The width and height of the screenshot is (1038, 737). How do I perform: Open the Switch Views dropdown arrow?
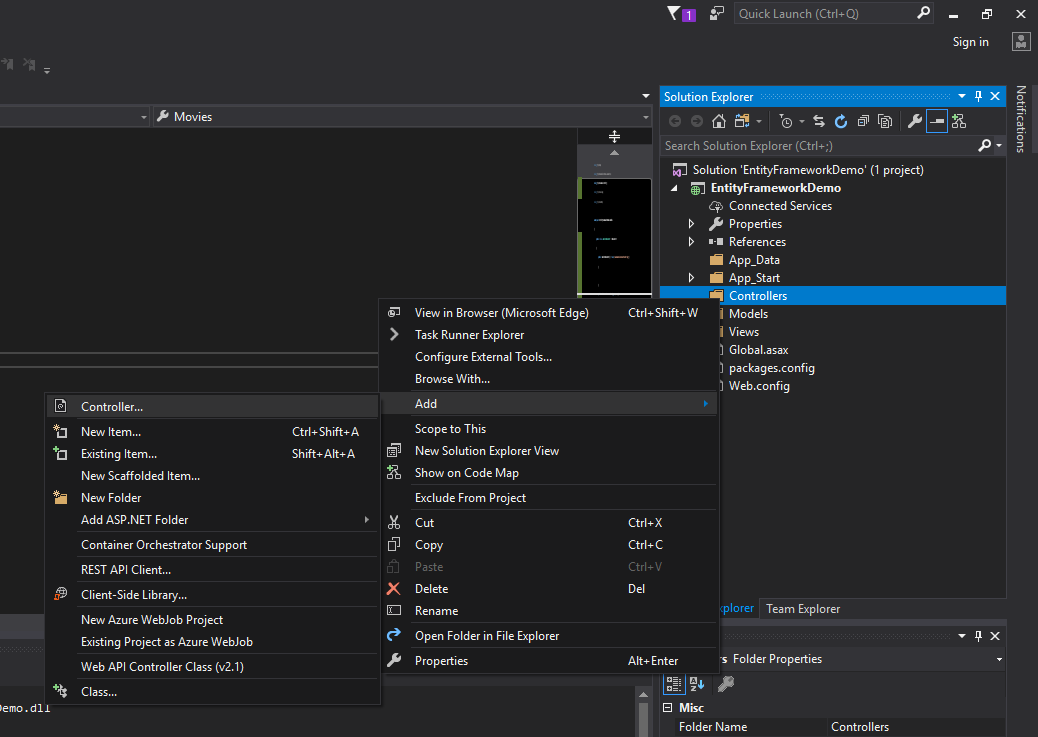point(759,122)
